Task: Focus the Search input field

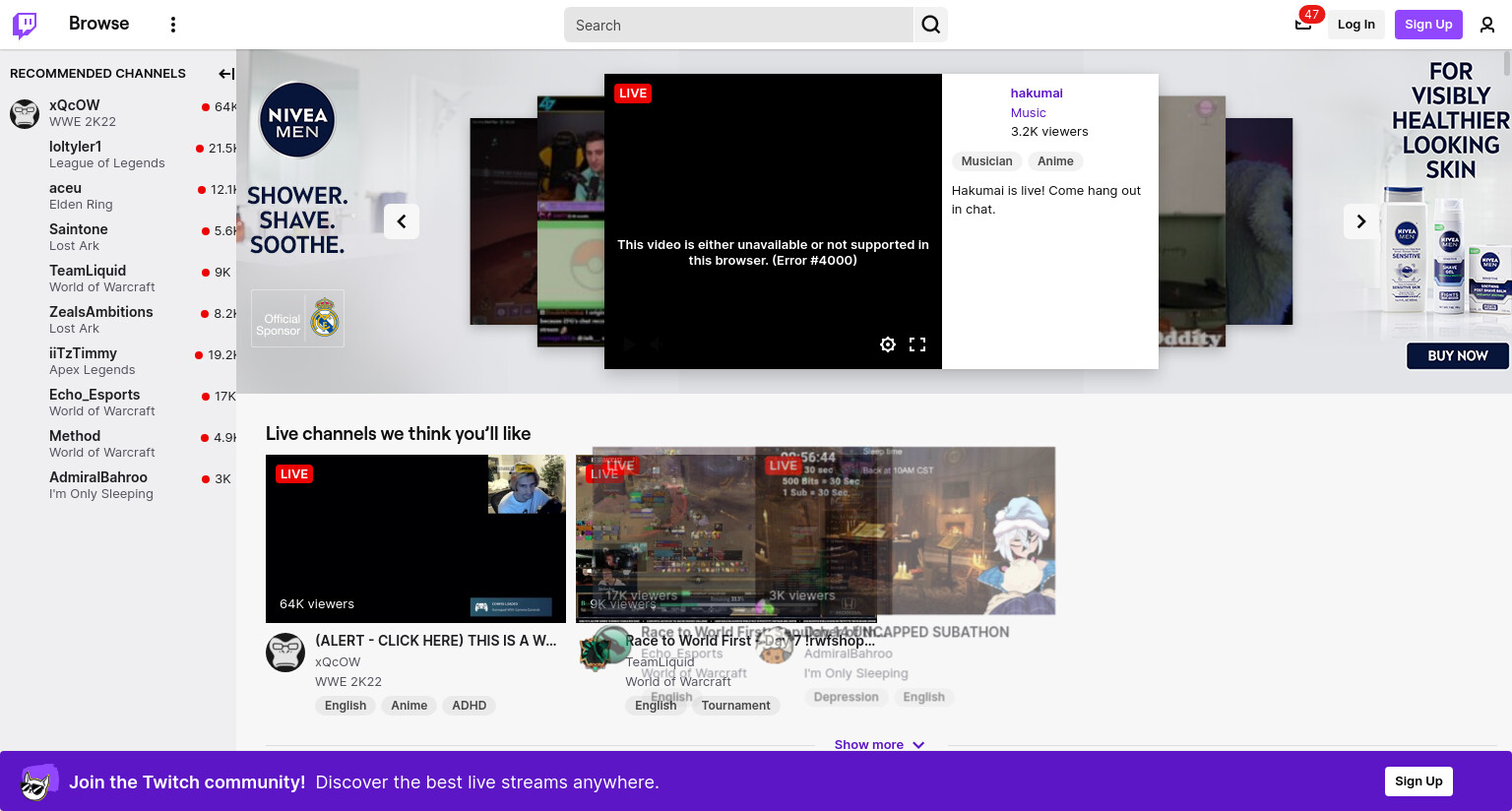Action: (738, 25)
